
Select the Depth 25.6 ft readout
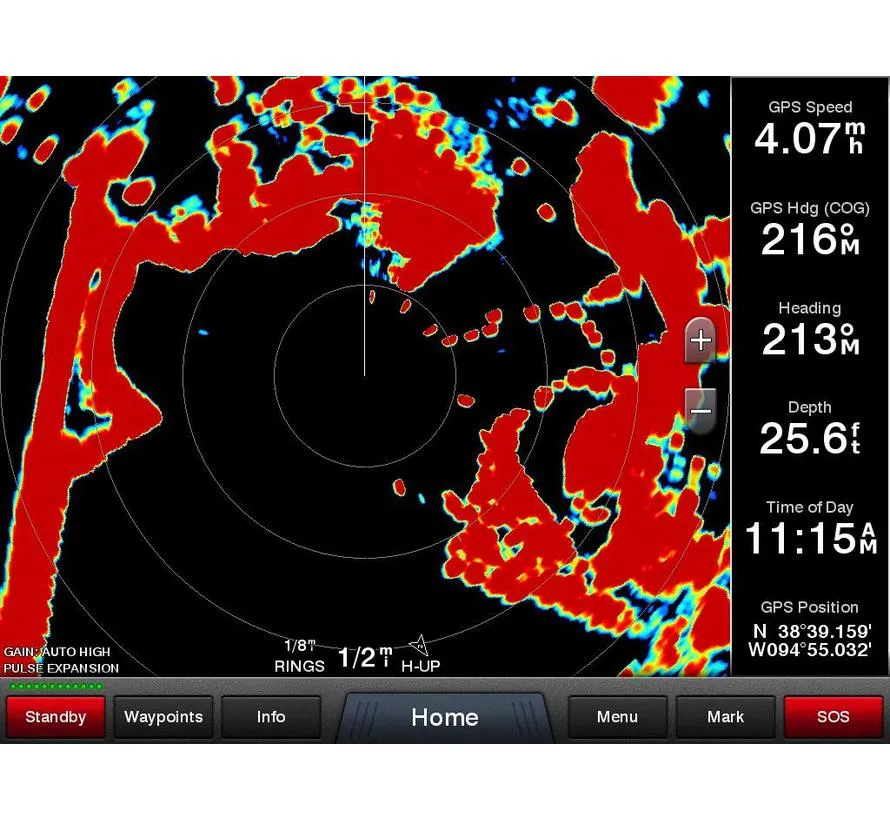coord(810,429)
